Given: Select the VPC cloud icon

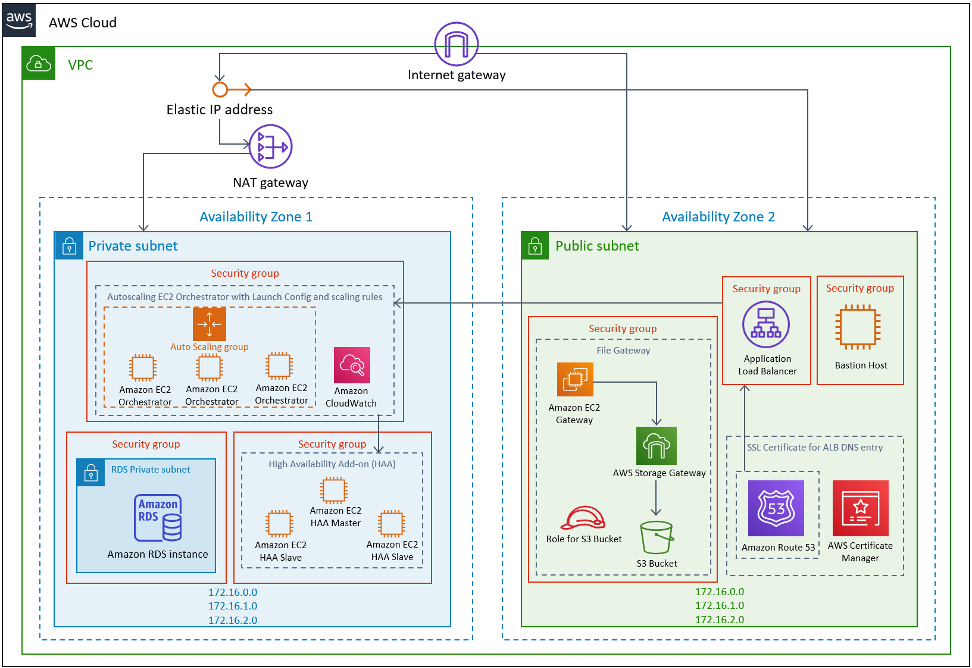Looking at the screenshot, I should [38, 63].
